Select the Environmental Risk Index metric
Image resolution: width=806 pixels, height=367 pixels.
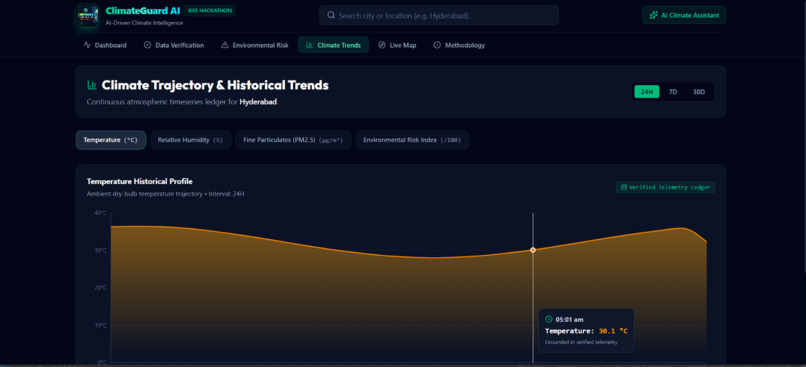click(x=412, y=140)
